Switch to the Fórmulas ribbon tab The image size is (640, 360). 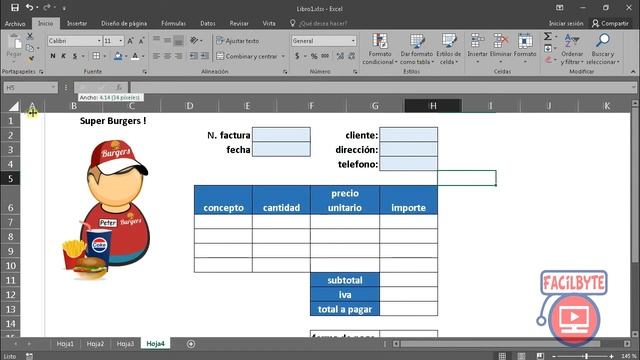(x=173, y=23)
